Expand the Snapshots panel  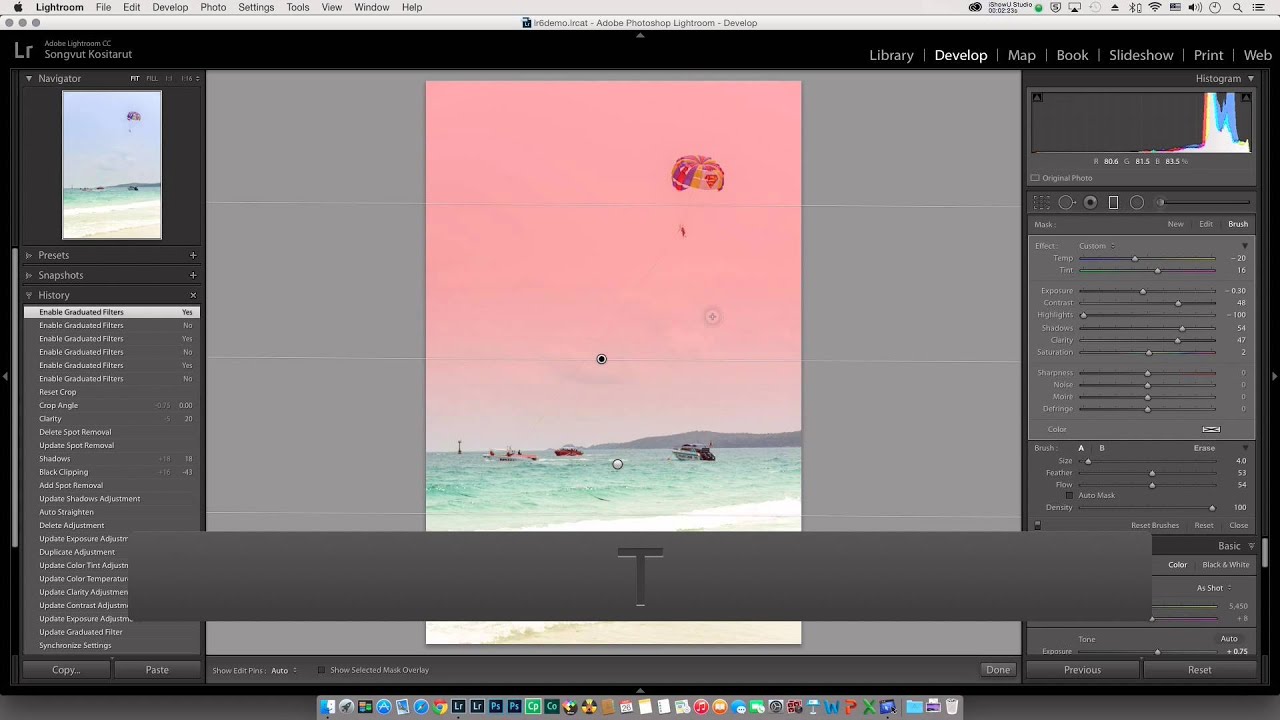(29, 275)
